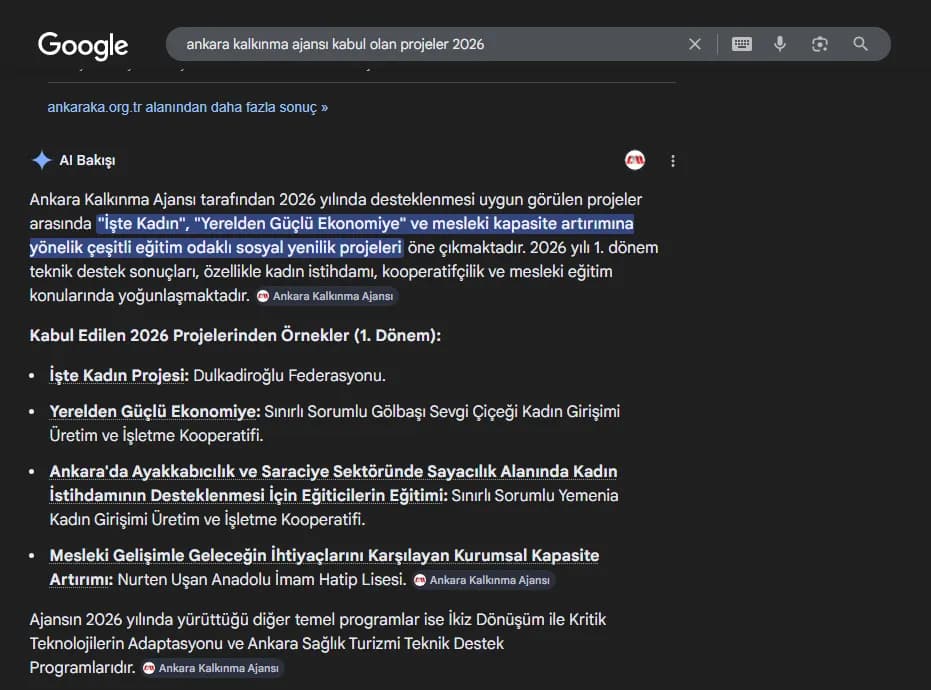Select the AI Bakışı sparkle icon
This screenshot has height=690, width=931.
coord(40,159)
